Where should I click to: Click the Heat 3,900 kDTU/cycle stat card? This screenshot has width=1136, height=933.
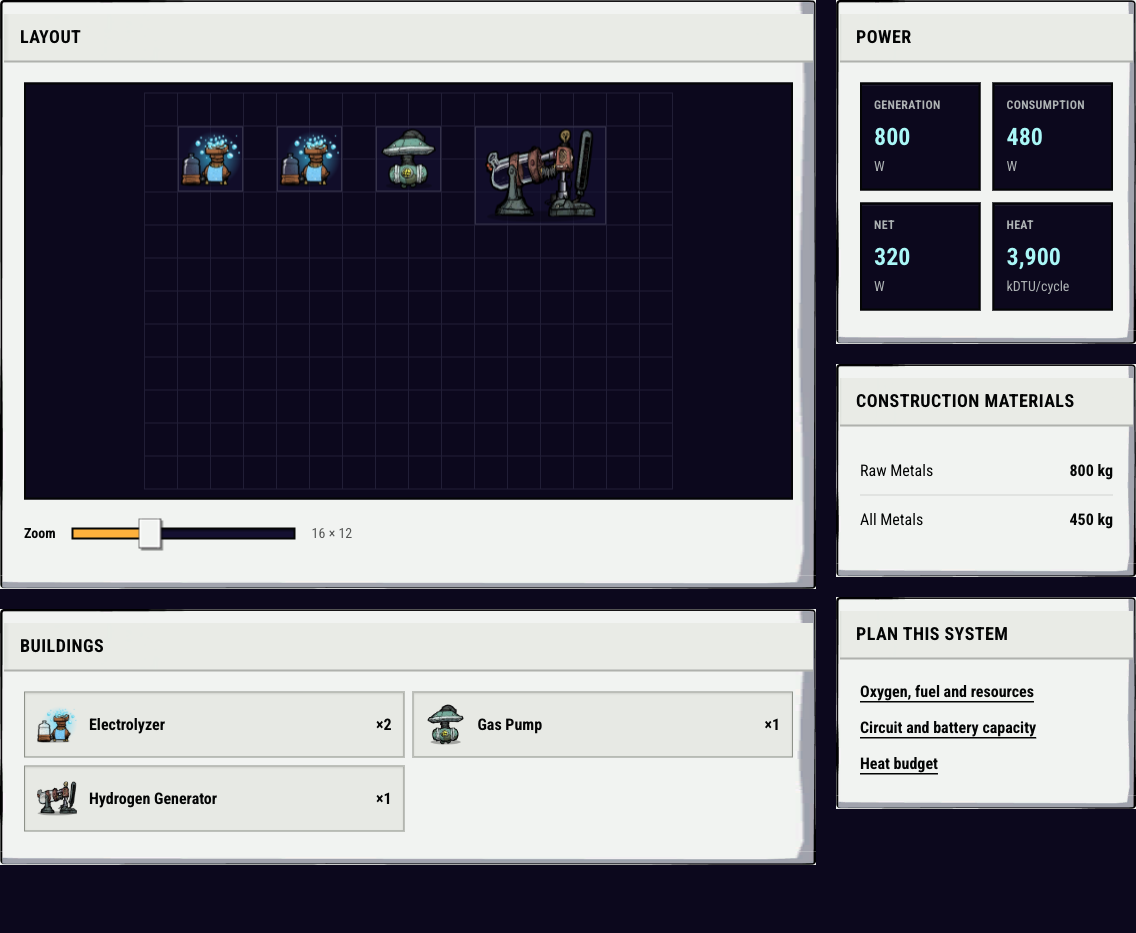pyautogui.click(x=1052, y=256)
